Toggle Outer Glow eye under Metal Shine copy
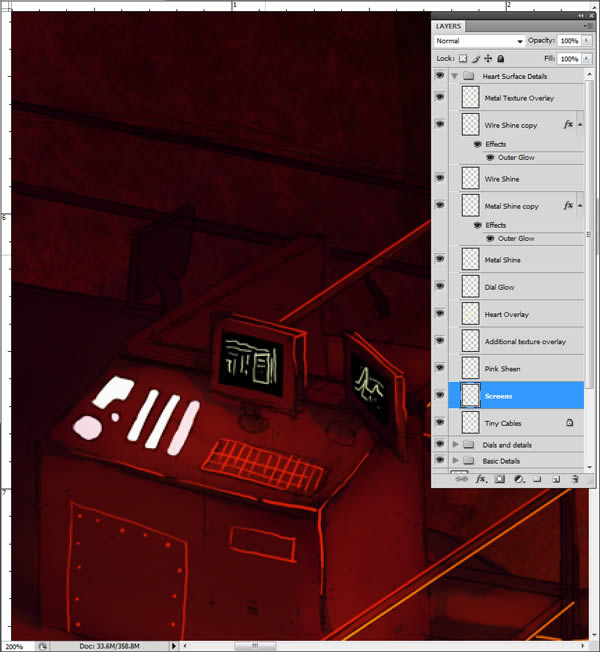 pyautogui.click(x=490, y=238)
